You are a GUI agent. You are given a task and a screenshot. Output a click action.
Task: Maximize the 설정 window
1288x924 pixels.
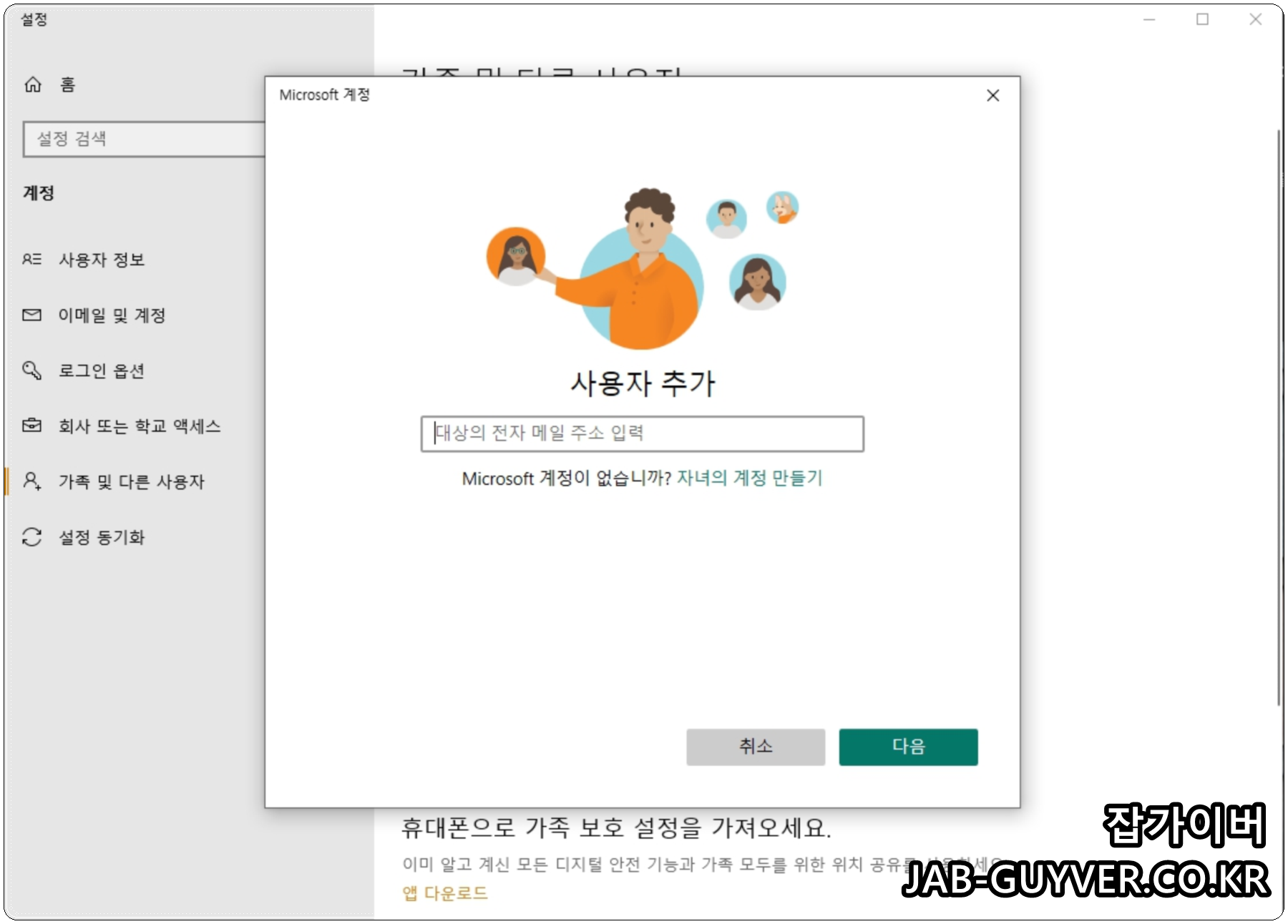(x=1203, y=19)
